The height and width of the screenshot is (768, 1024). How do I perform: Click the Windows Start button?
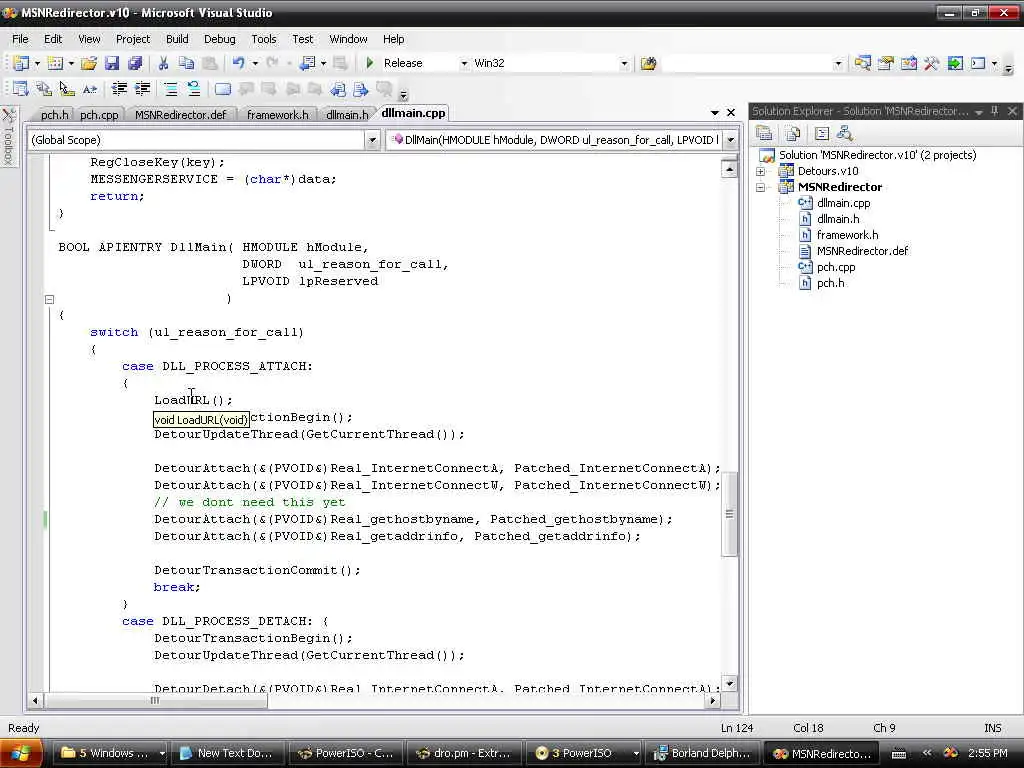click(x=22, y=753)
